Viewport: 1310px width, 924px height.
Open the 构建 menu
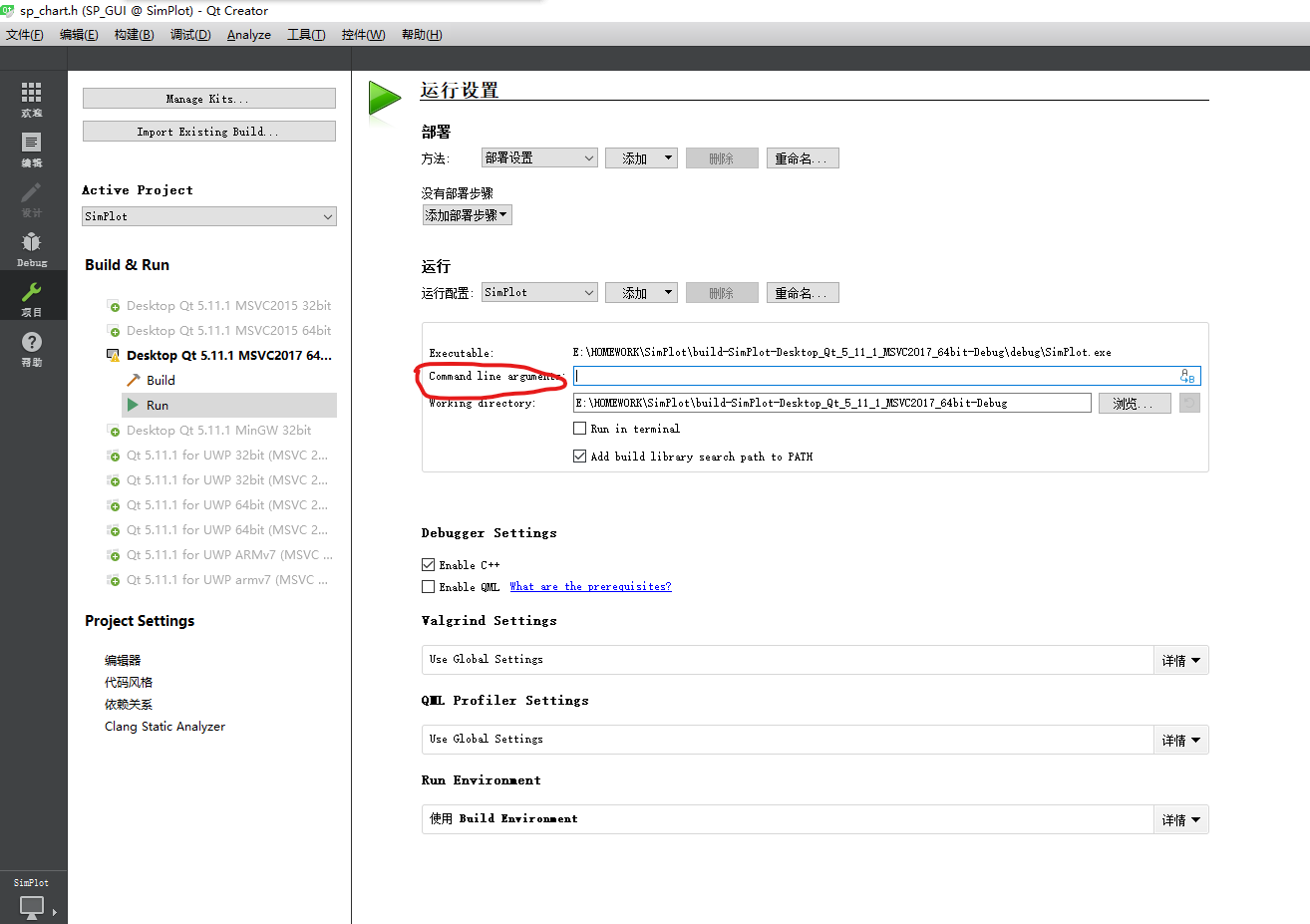pos(134,34)
